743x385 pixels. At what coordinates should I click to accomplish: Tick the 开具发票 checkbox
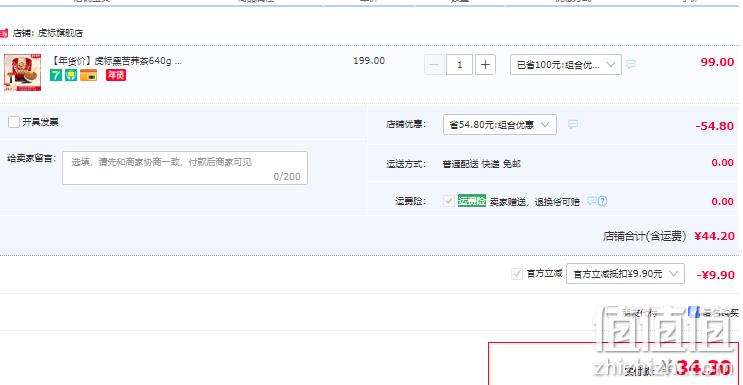pyautogui.click(x=14, y=122)
